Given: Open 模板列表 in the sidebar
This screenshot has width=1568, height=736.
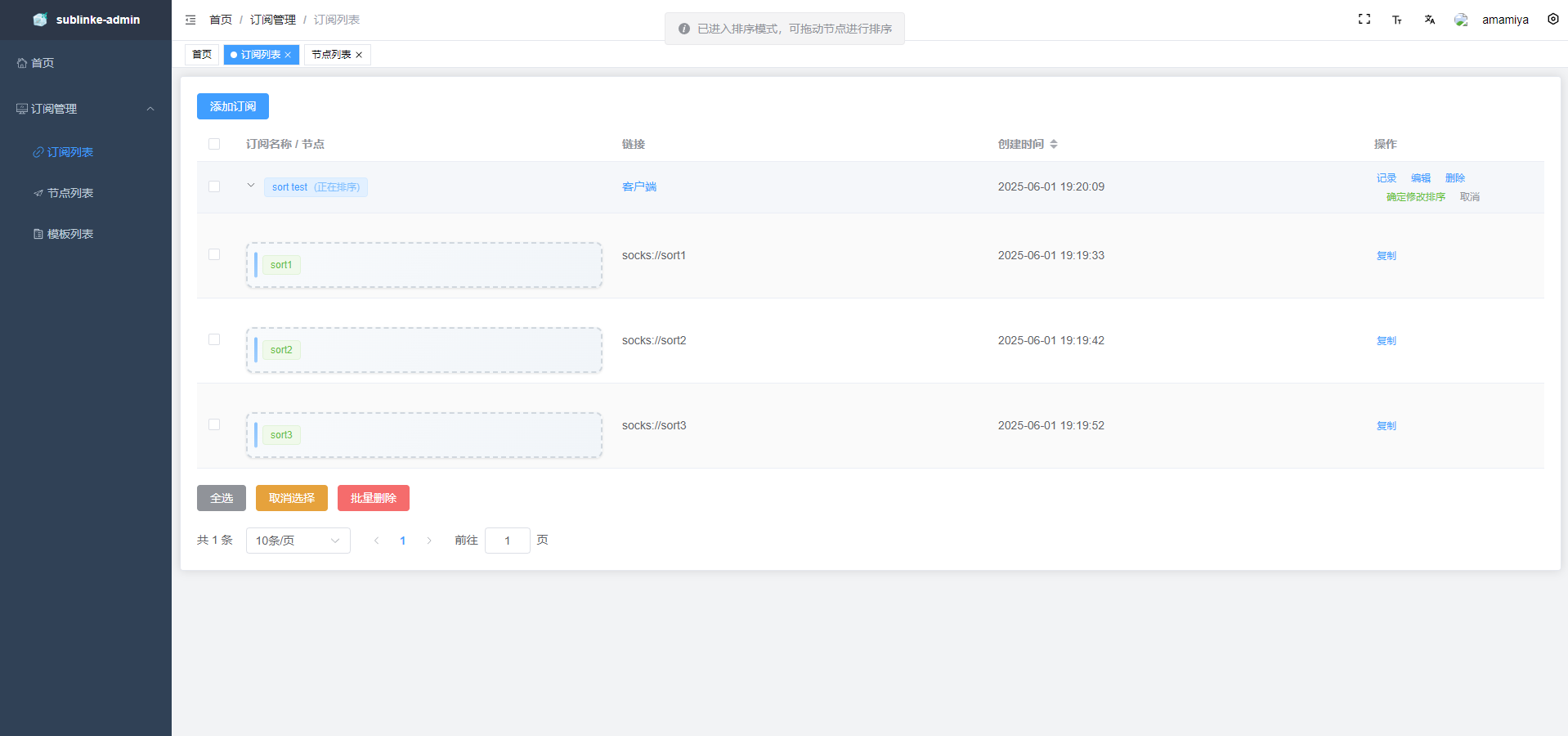Looking at the screenshot, I should pyautogui.click(x=86, y=234).
